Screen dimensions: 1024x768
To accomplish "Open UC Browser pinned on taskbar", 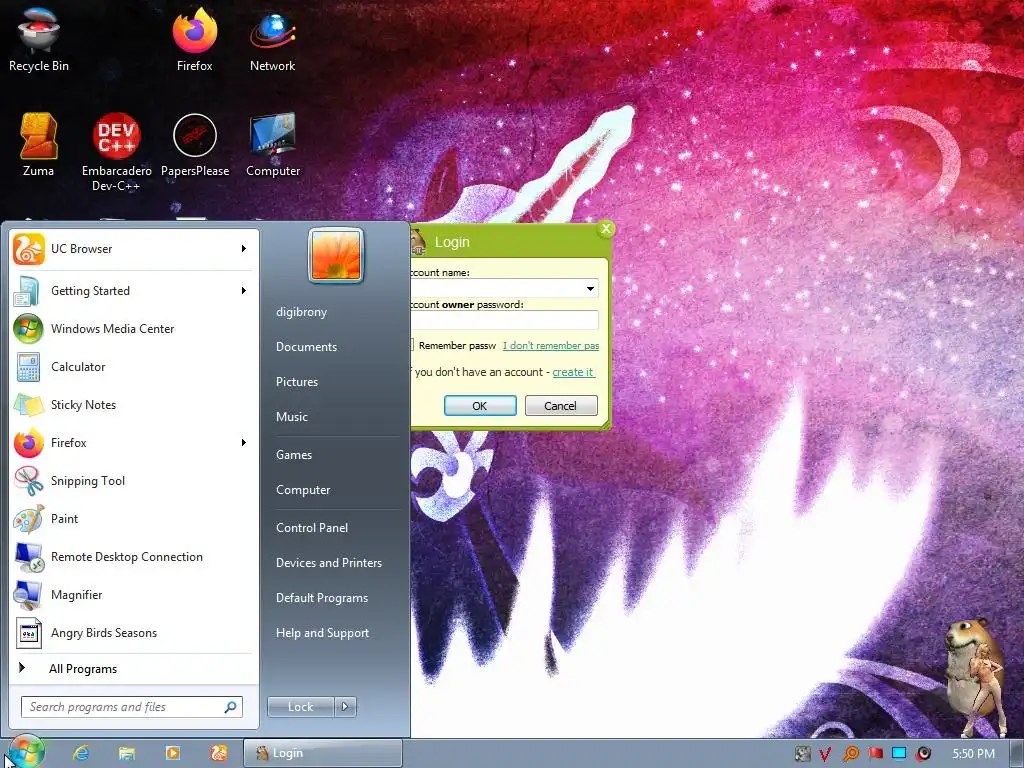I will pyautogui.click(x=218, y=753).
